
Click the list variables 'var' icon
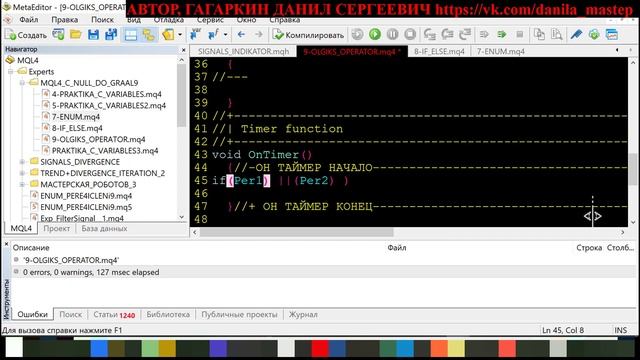[x=195, y=35]
